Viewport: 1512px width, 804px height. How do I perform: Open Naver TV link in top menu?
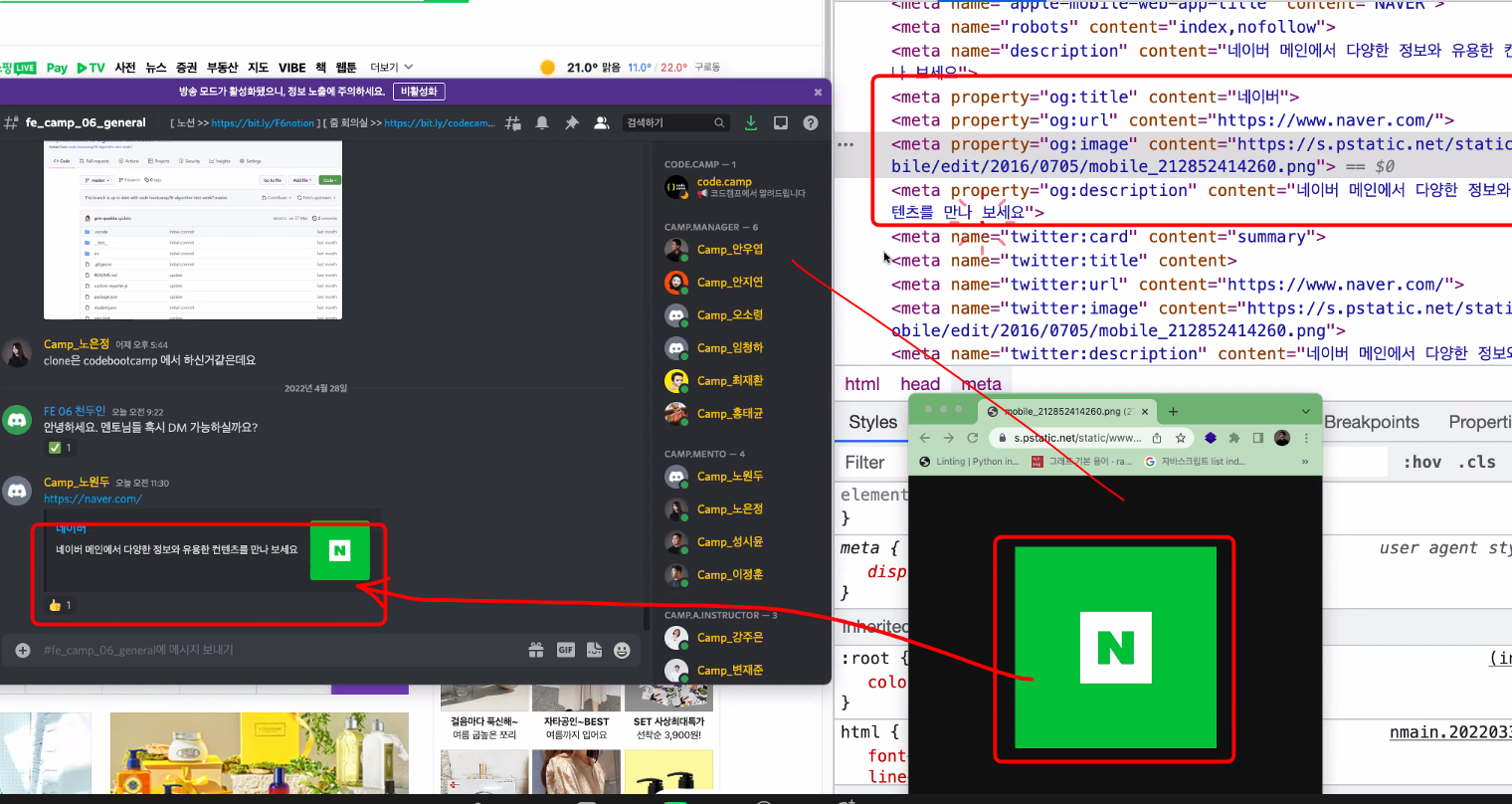[x=91, y=68]
